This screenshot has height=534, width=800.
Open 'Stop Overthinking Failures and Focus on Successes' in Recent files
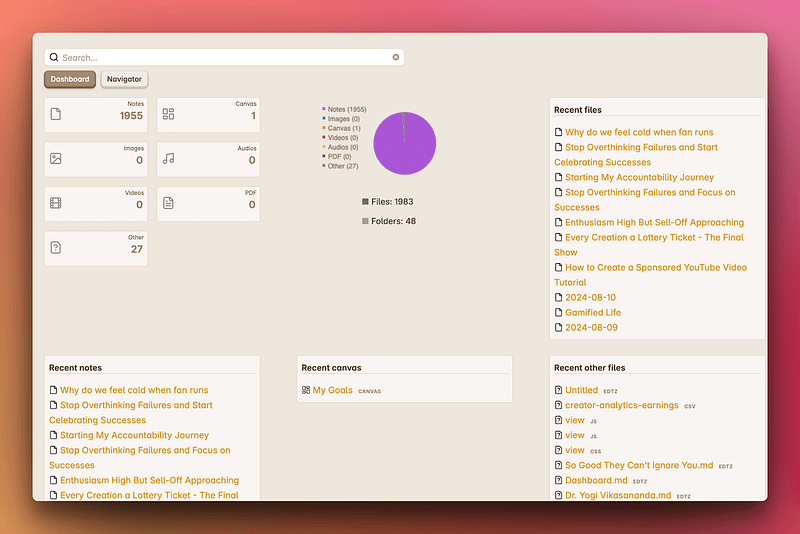point(645,200)
